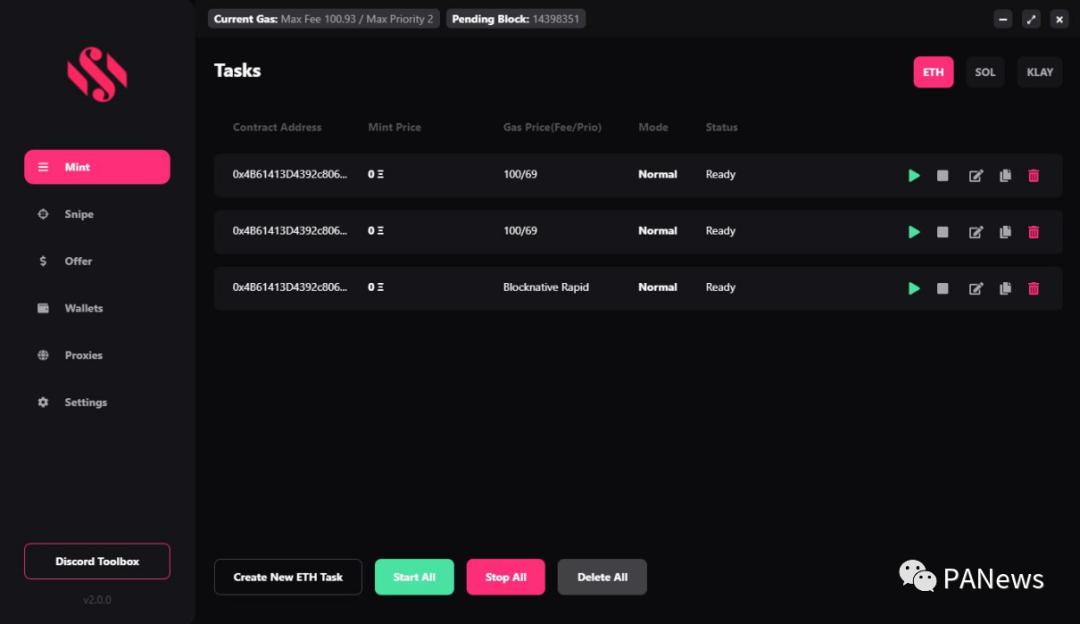Screen dimensions: 1080x624
Task: Start the first task with play icon
Action: [914, 175]
